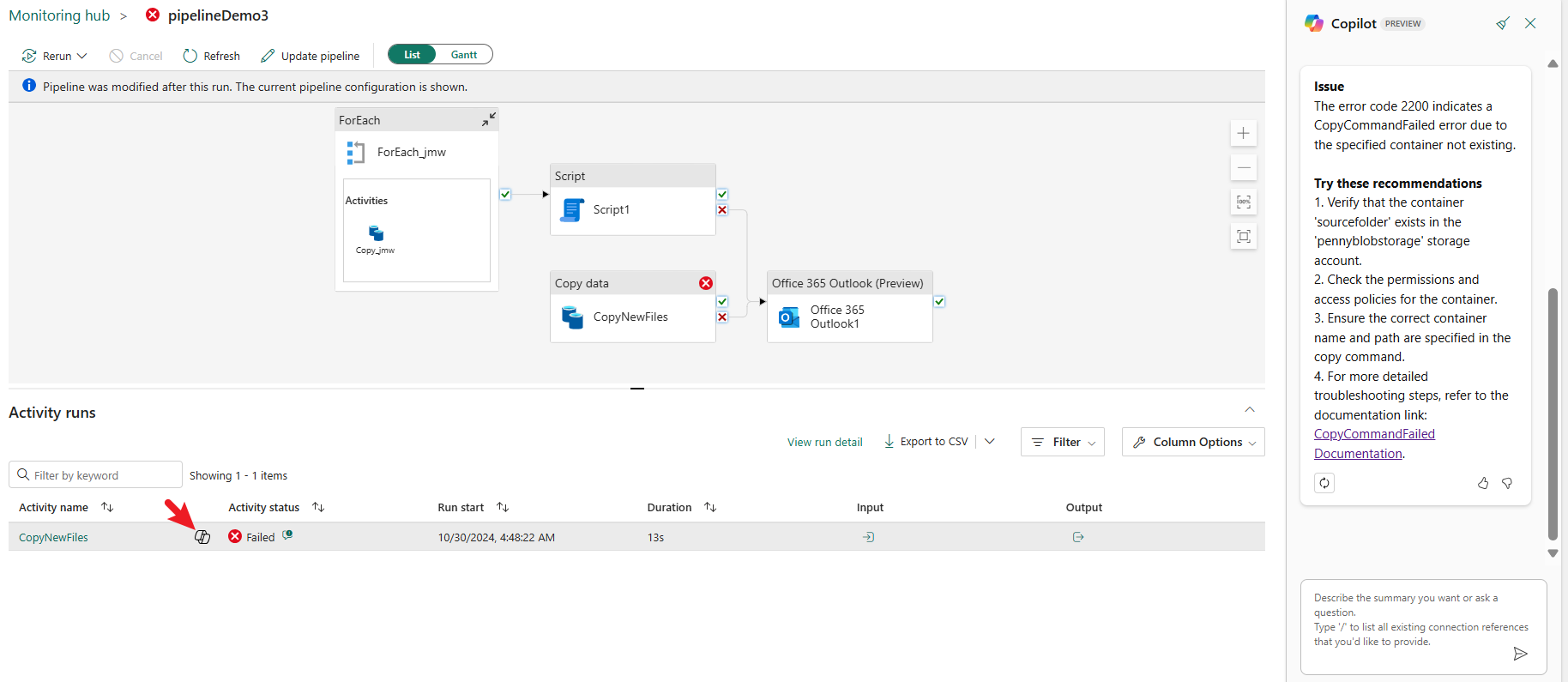Click Update pipeline
Image resolution: width=1568 pixels, height=682 pixels.
[310, 56]
